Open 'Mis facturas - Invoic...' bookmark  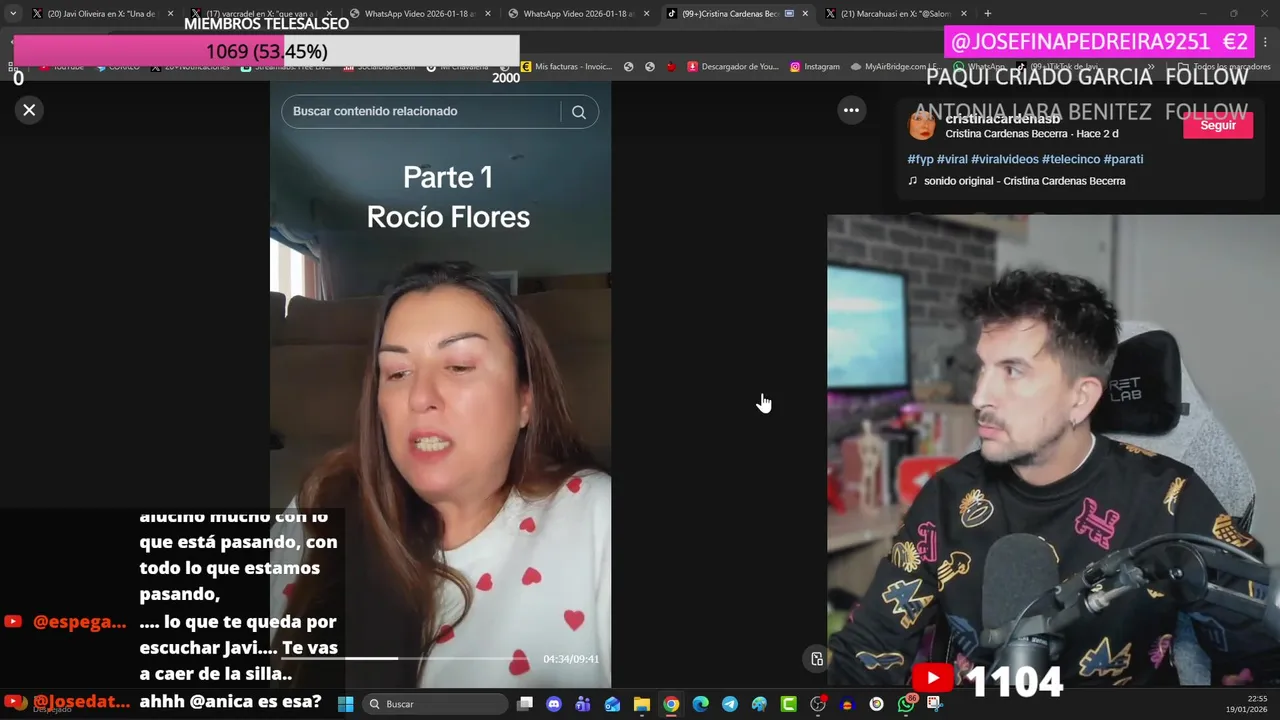click(x=566, y=67)
